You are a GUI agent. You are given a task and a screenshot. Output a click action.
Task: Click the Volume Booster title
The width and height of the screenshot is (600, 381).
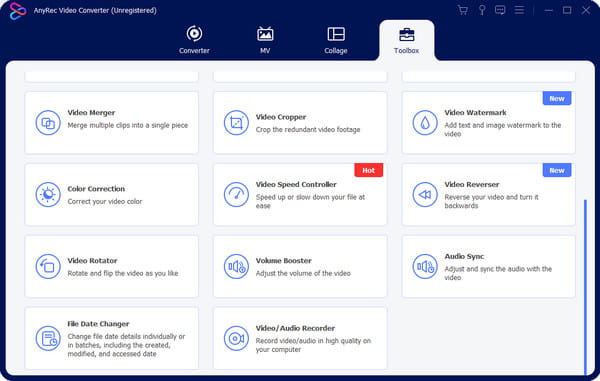click(284, 261)
